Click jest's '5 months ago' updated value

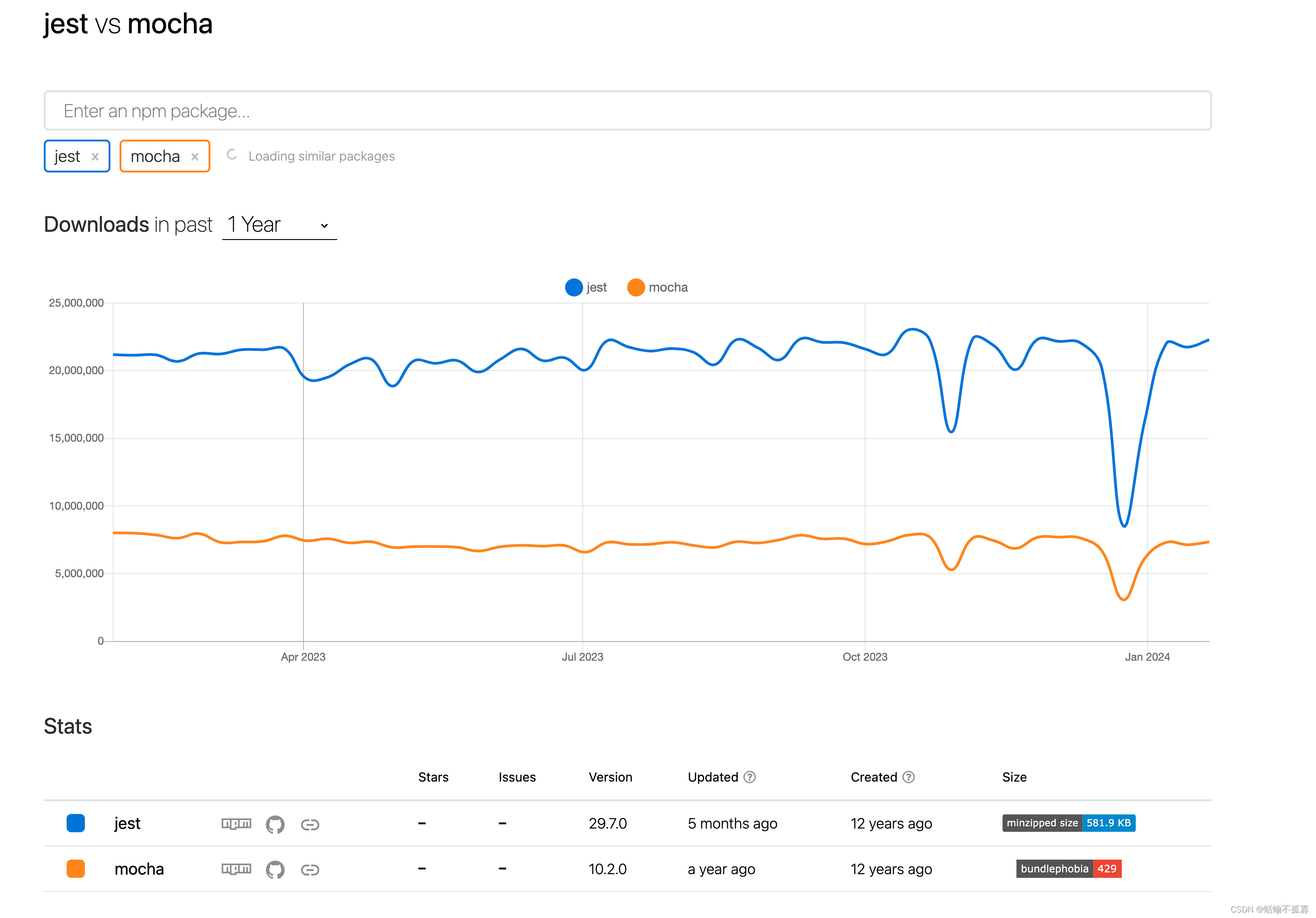[732, 824]
